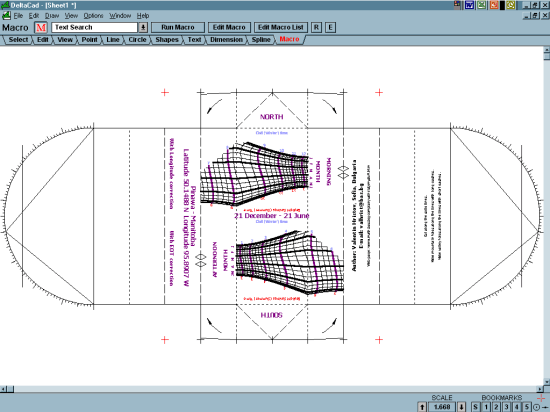This screenshot has width=550, height=412.
Task: Switch to the View toolbar tab
Action: pos(65,40)
